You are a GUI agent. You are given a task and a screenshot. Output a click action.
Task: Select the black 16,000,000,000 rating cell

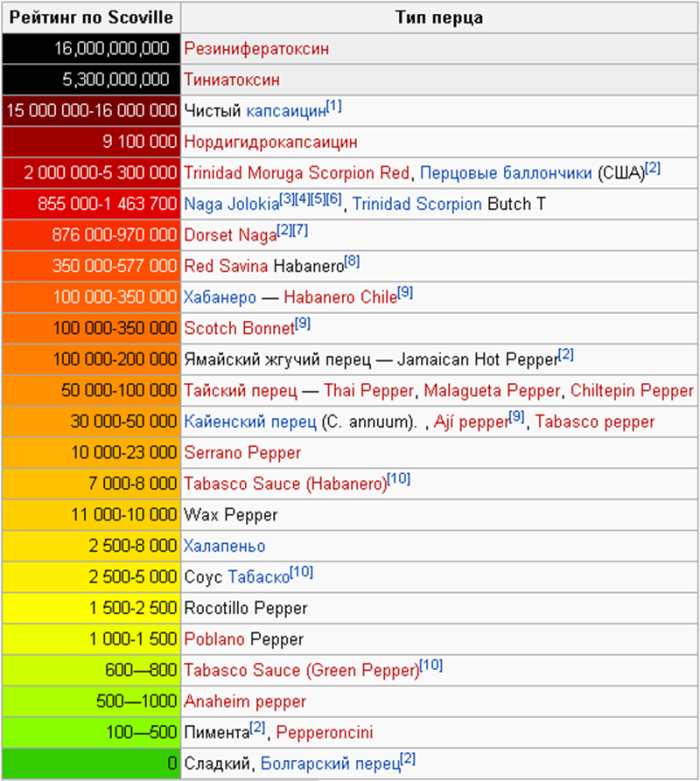point(91,48)
